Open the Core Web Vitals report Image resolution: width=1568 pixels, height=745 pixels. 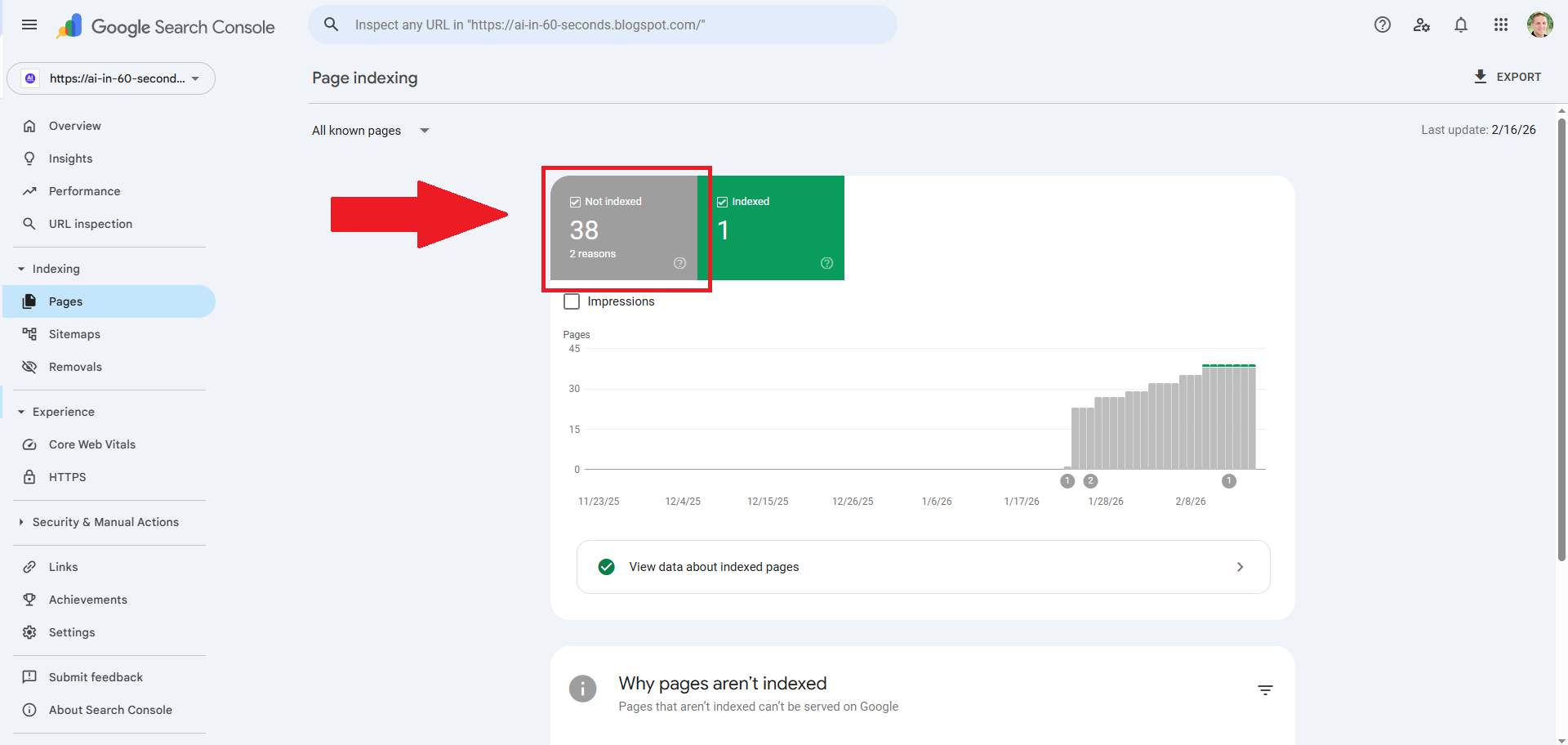pos(91,444)
